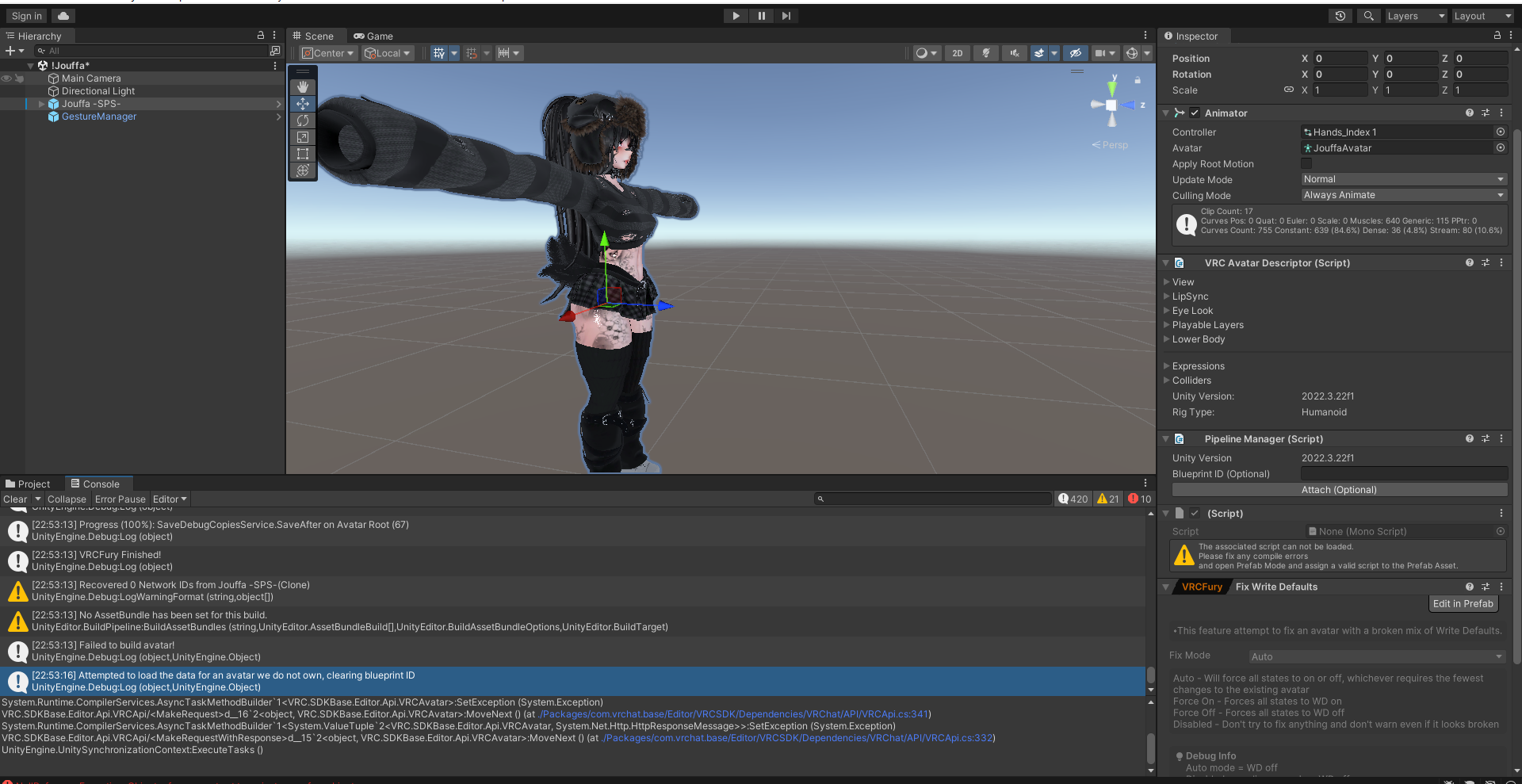
Task: Select the Move tool
Action: (303, 104)
